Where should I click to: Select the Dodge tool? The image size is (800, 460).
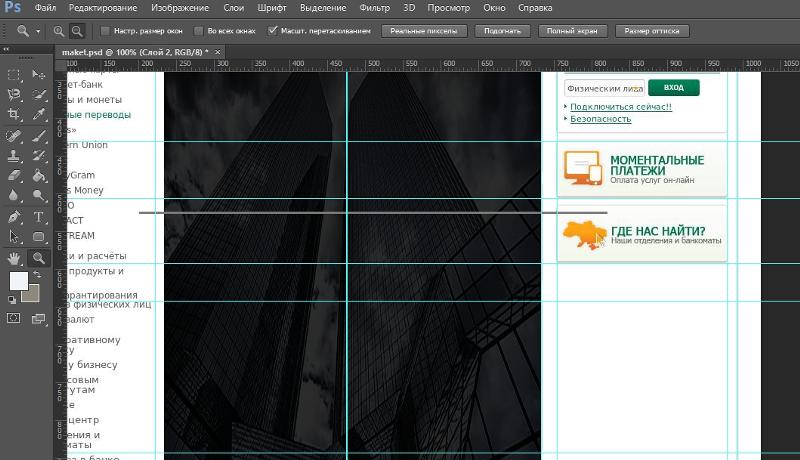point(39,196)
